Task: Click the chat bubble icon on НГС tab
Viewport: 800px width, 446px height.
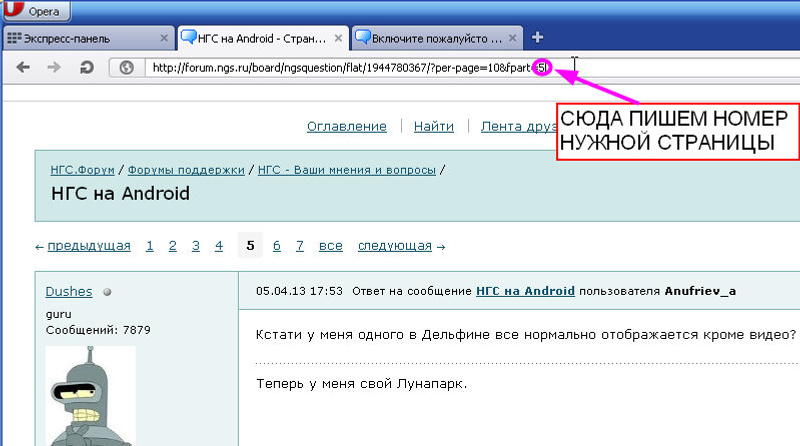Action: click(189, 37)
